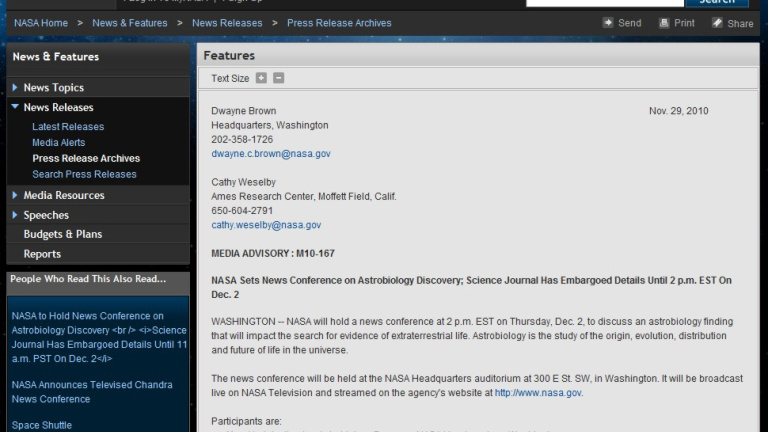Image resolution: width=768 pixels, height=432 pixels.
Task: Open Media Alerts in sidebar
Action: point(59,143)
